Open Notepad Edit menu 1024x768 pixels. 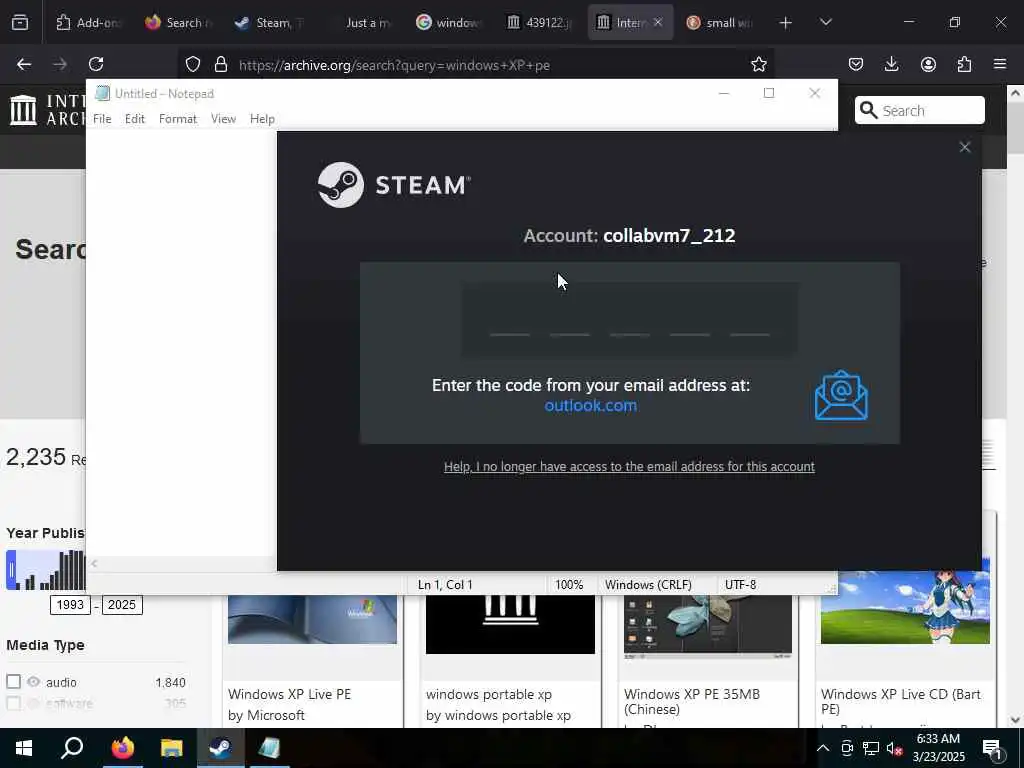click(x=135, y=119)
